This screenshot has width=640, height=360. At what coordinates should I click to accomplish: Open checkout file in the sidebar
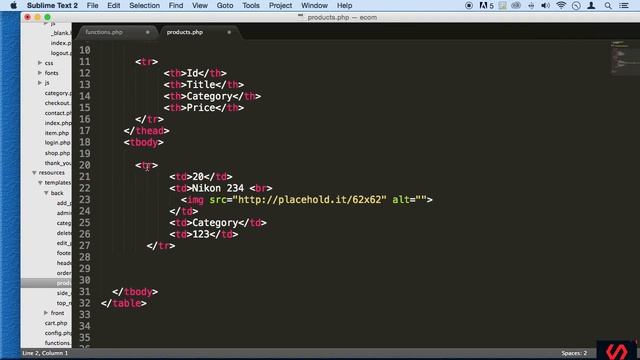pyautogui.click(x=58, y=103)
